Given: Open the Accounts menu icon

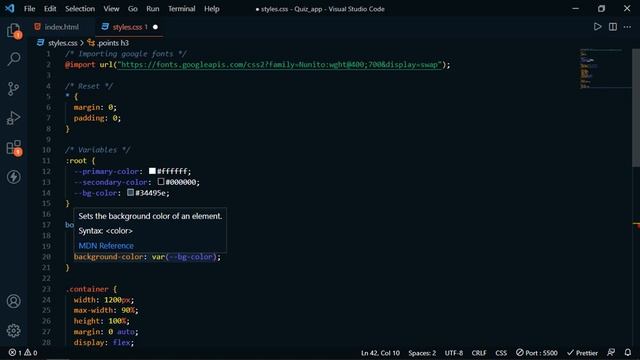Looking at the screenshot, I should point(13,301).
